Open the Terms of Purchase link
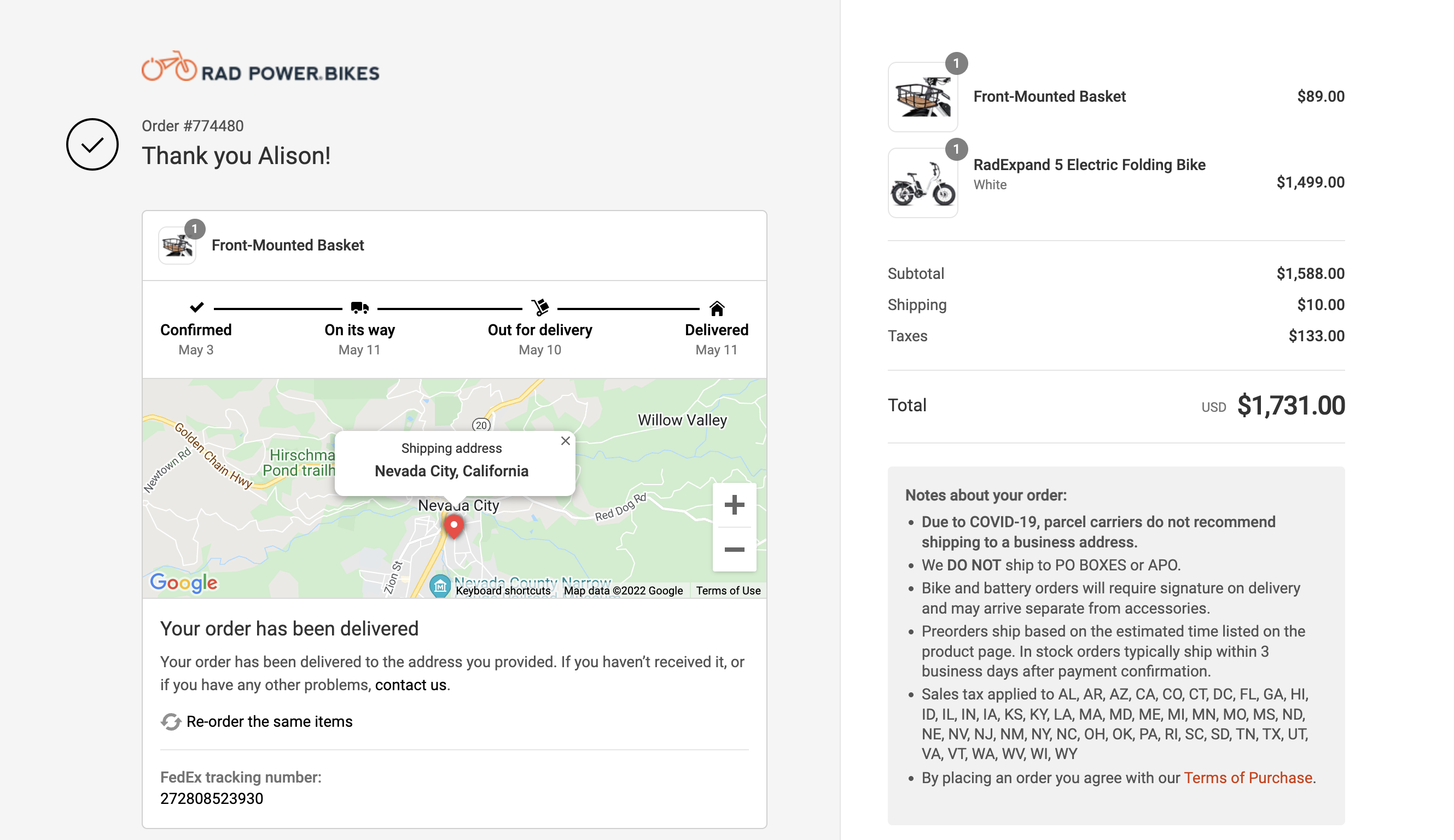 point(1247,778)
